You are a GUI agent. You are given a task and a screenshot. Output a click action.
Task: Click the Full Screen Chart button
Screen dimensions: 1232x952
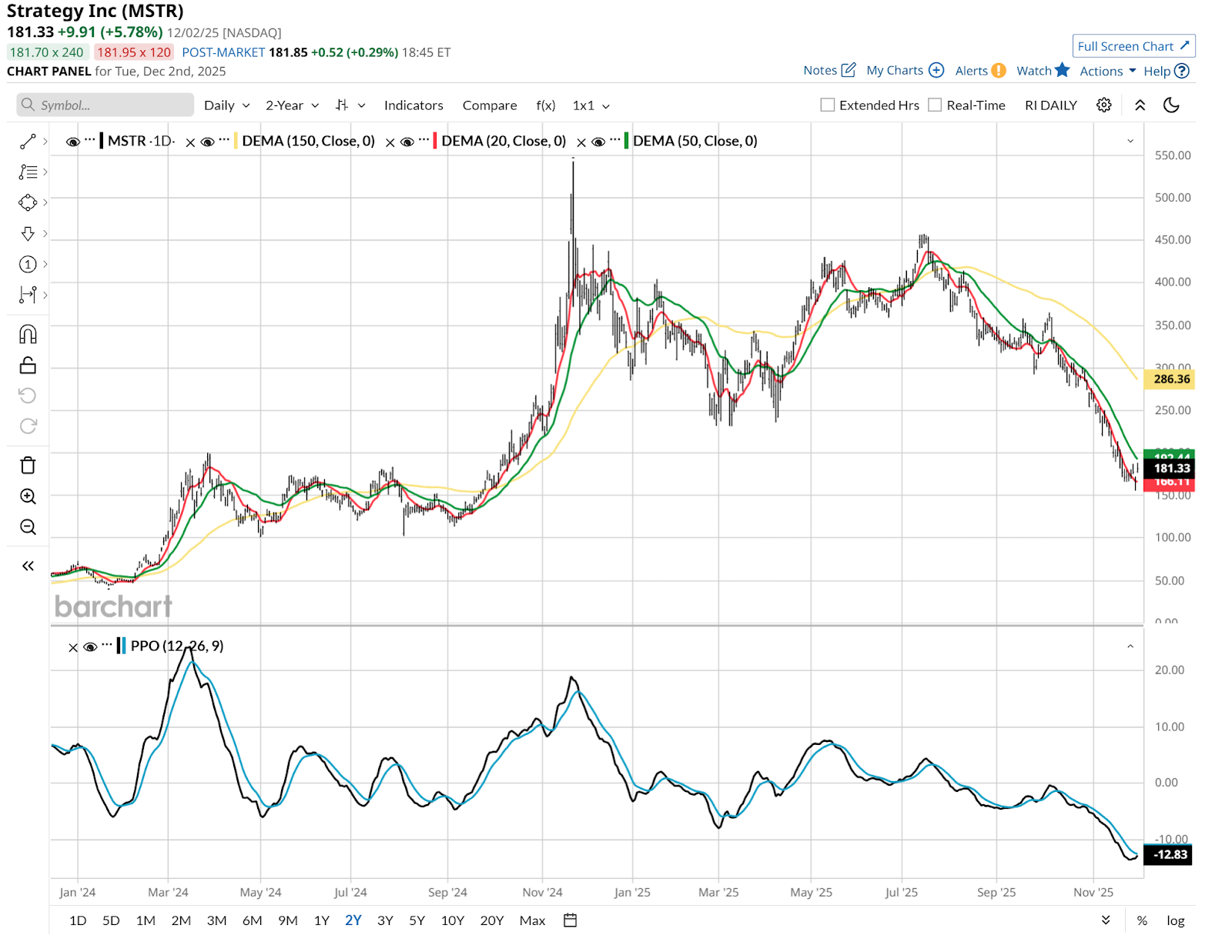click(1133, 46)
